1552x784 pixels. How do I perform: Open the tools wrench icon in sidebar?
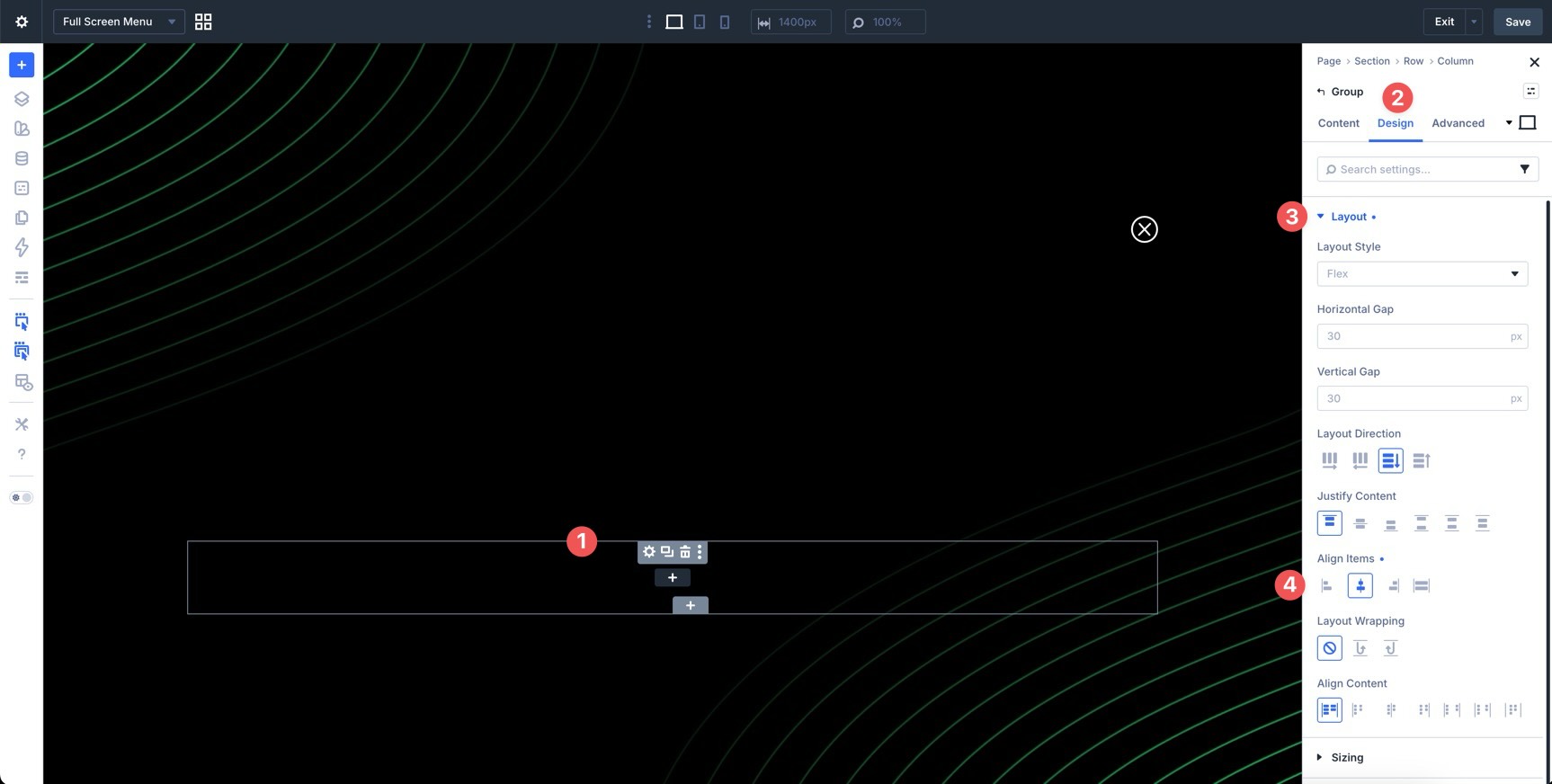tap(22, 424)
